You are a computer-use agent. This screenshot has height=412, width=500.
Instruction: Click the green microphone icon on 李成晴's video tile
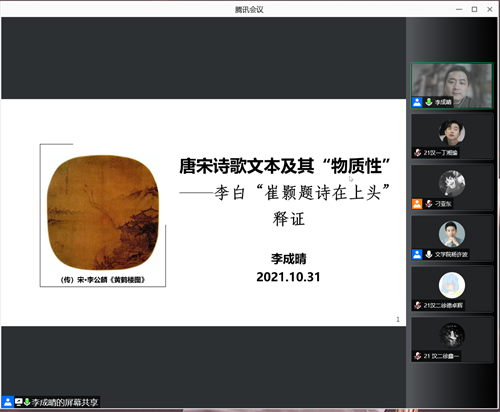[x=428, y=102]
